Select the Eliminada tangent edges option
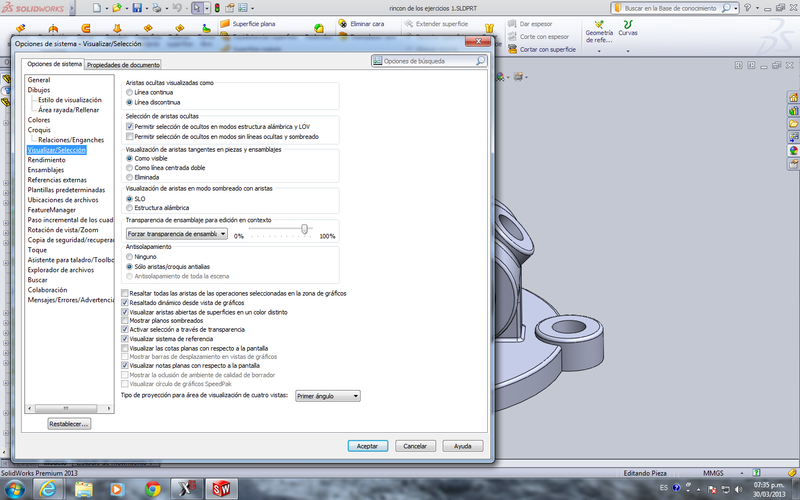The width and height of the screenshot is (800, 500). 129,178
